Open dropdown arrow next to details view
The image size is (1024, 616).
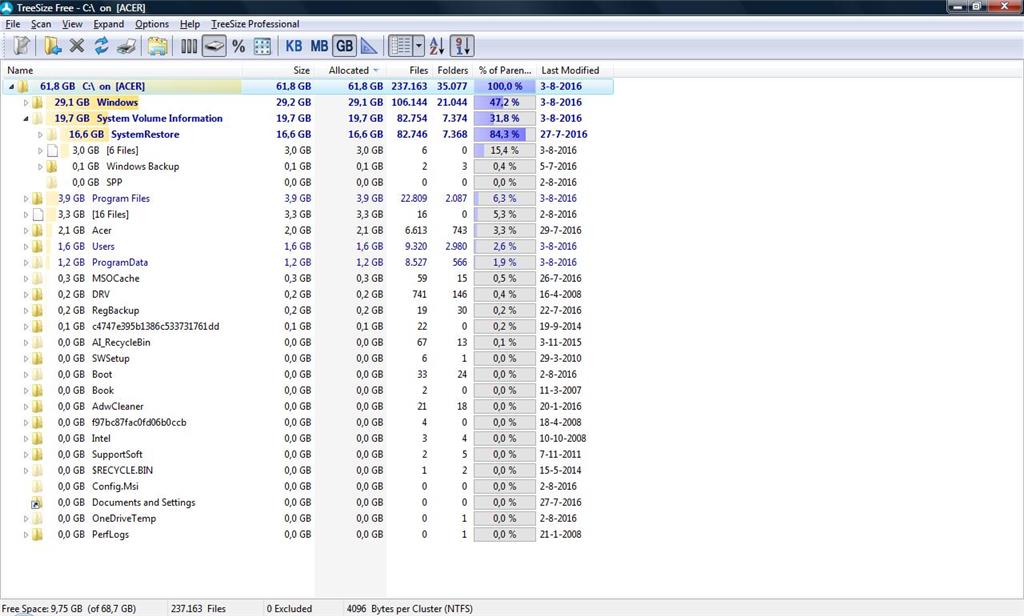point(419,46)
